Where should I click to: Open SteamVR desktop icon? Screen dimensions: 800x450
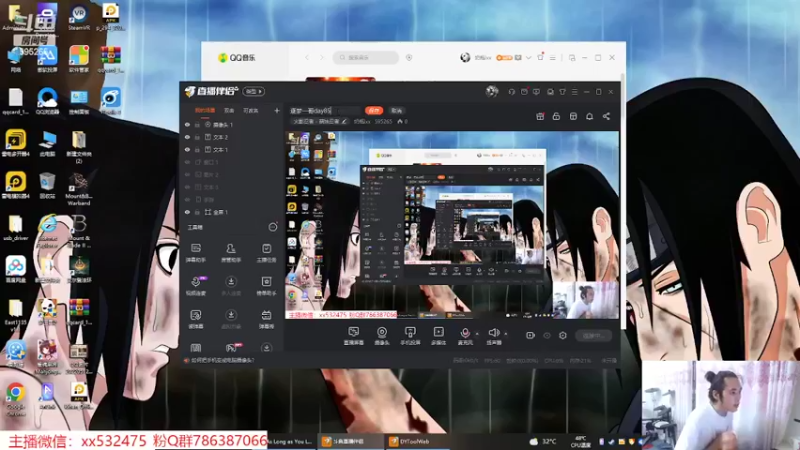click(x=79, y=17)
